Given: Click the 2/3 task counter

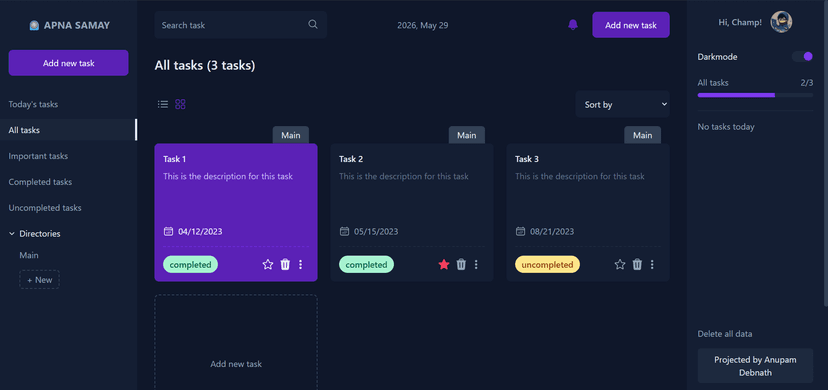Looking at the screenshot, I should (806, 83).
